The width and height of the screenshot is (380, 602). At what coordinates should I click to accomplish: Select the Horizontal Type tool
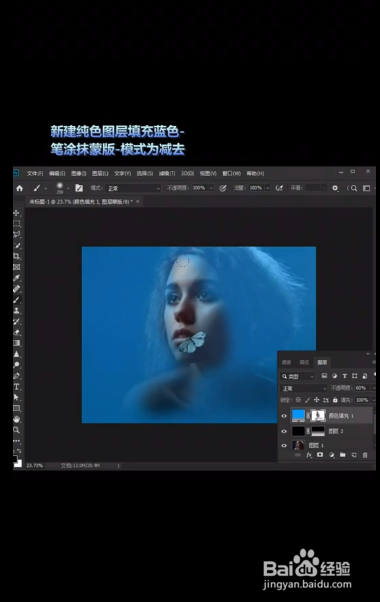click(x=17, y=387)
